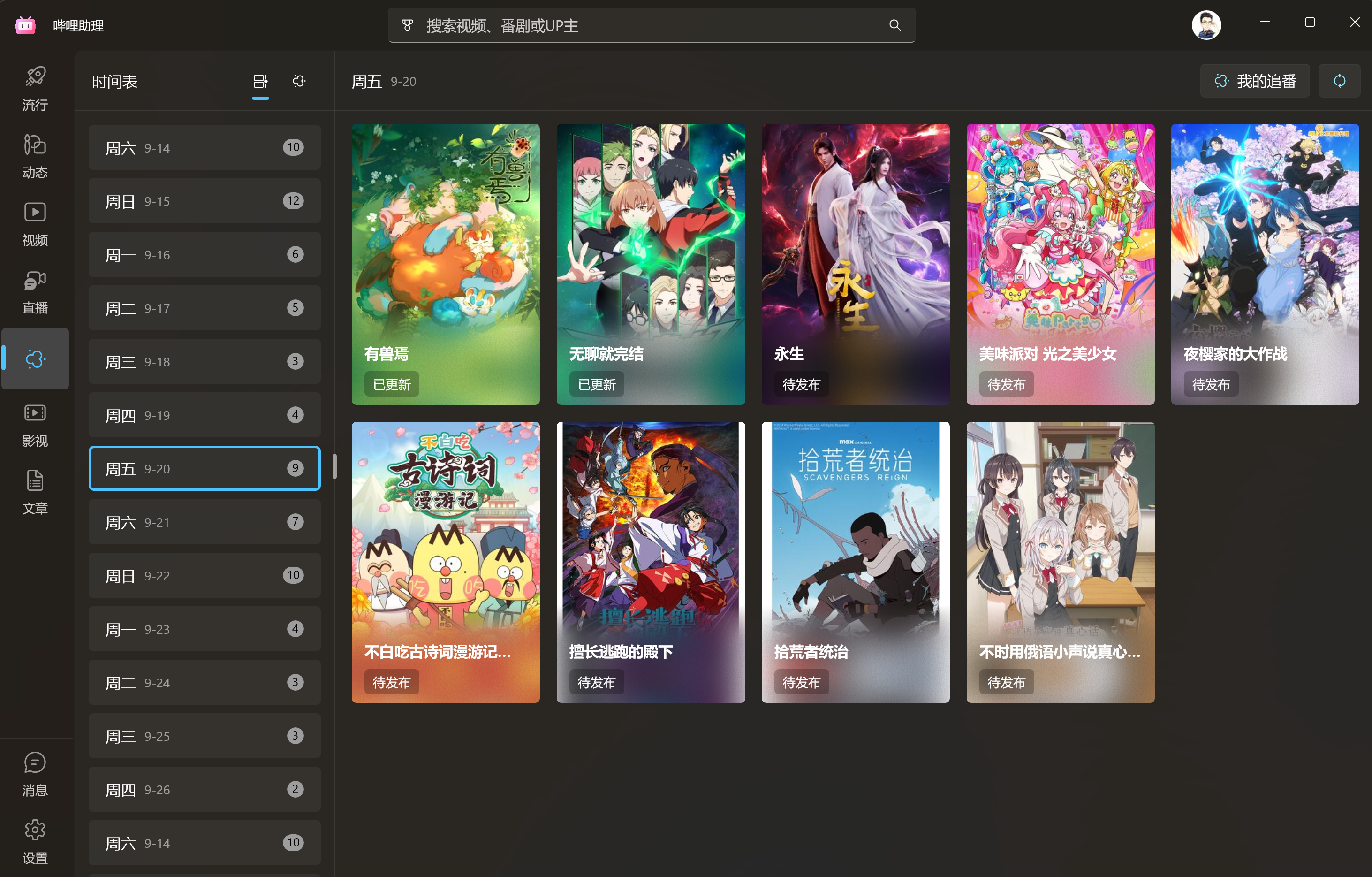This screenshot has height=877, width=1372.
Task: Switch to the timeline view tab icon
Action: click(260, 82)
